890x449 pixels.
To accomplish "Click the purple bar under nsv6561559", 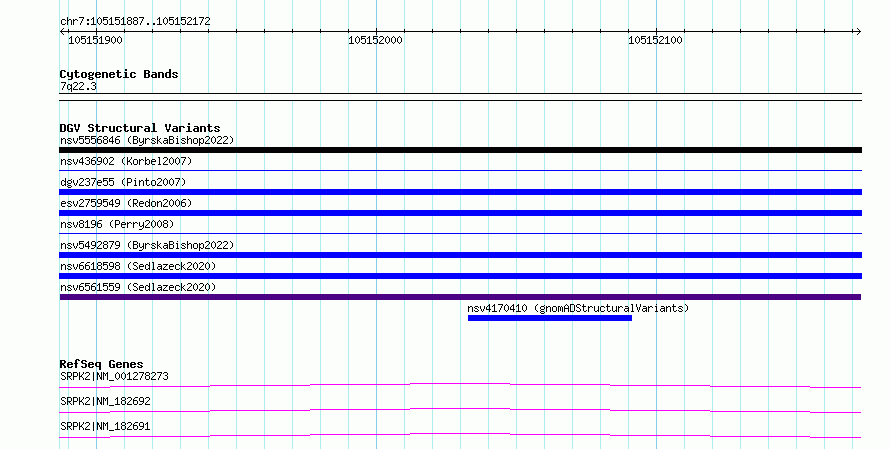I will point(460,297).
